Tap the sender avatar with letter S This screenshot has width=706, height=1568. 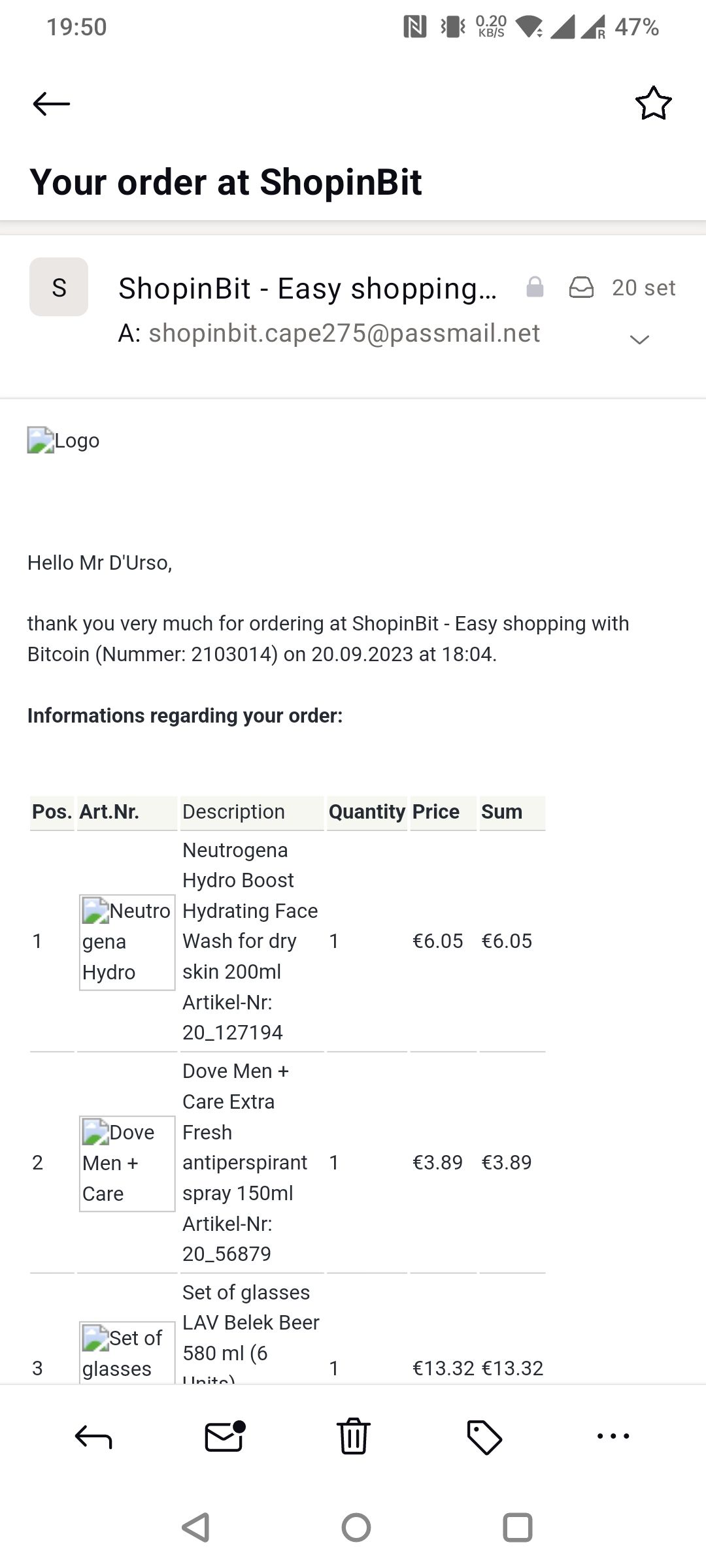point(59,287)
